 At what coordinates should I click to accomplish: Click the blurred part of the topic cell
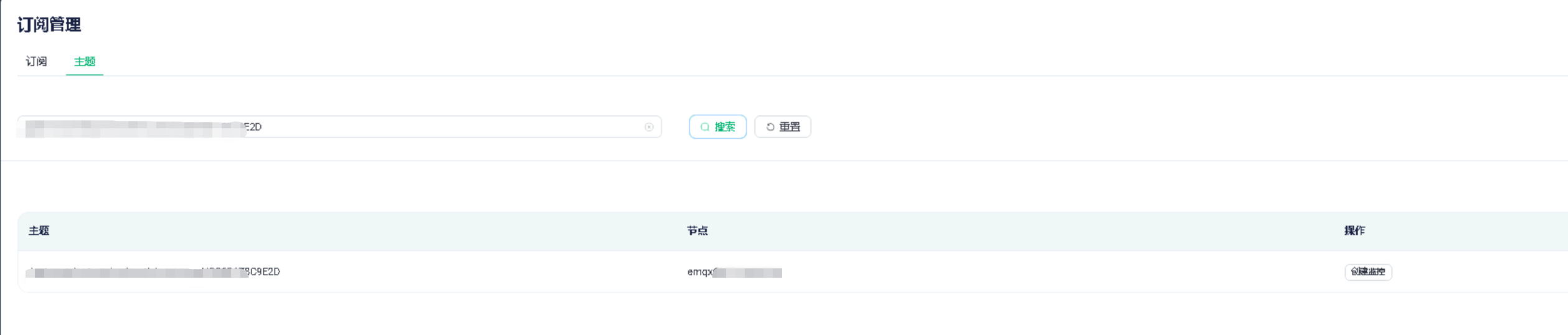click(x=125, y=273)
